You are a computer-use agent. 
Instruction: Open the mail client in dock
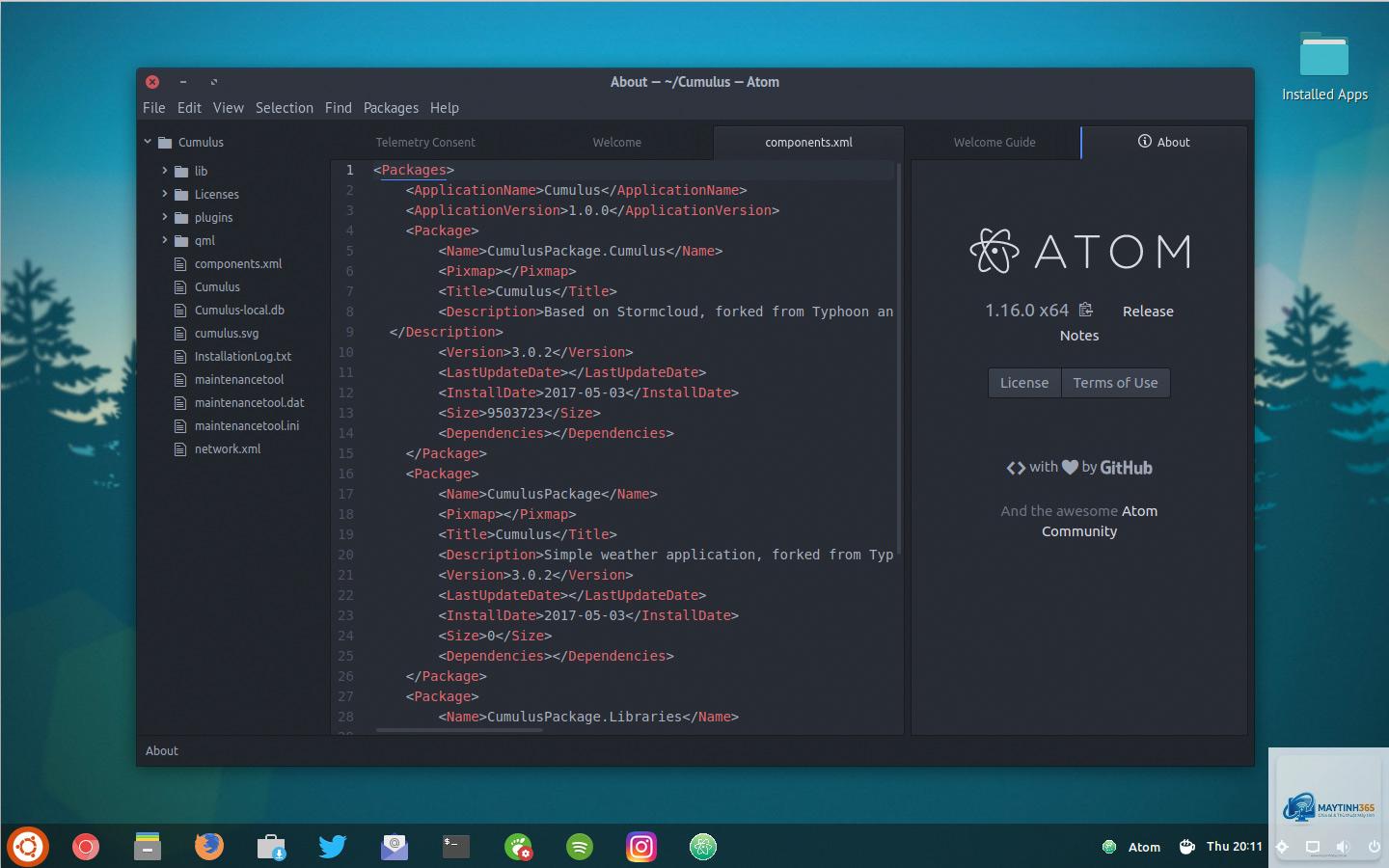394,847
